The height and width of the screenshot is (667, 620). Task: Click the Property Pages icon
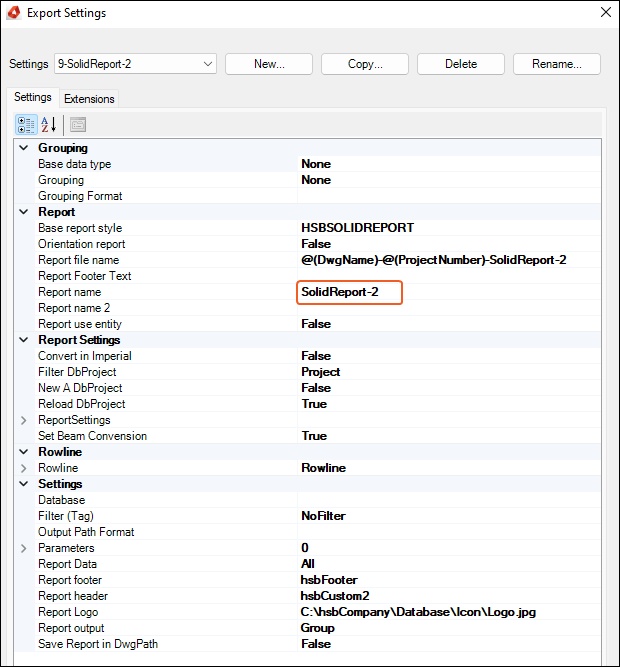[78, 125]
